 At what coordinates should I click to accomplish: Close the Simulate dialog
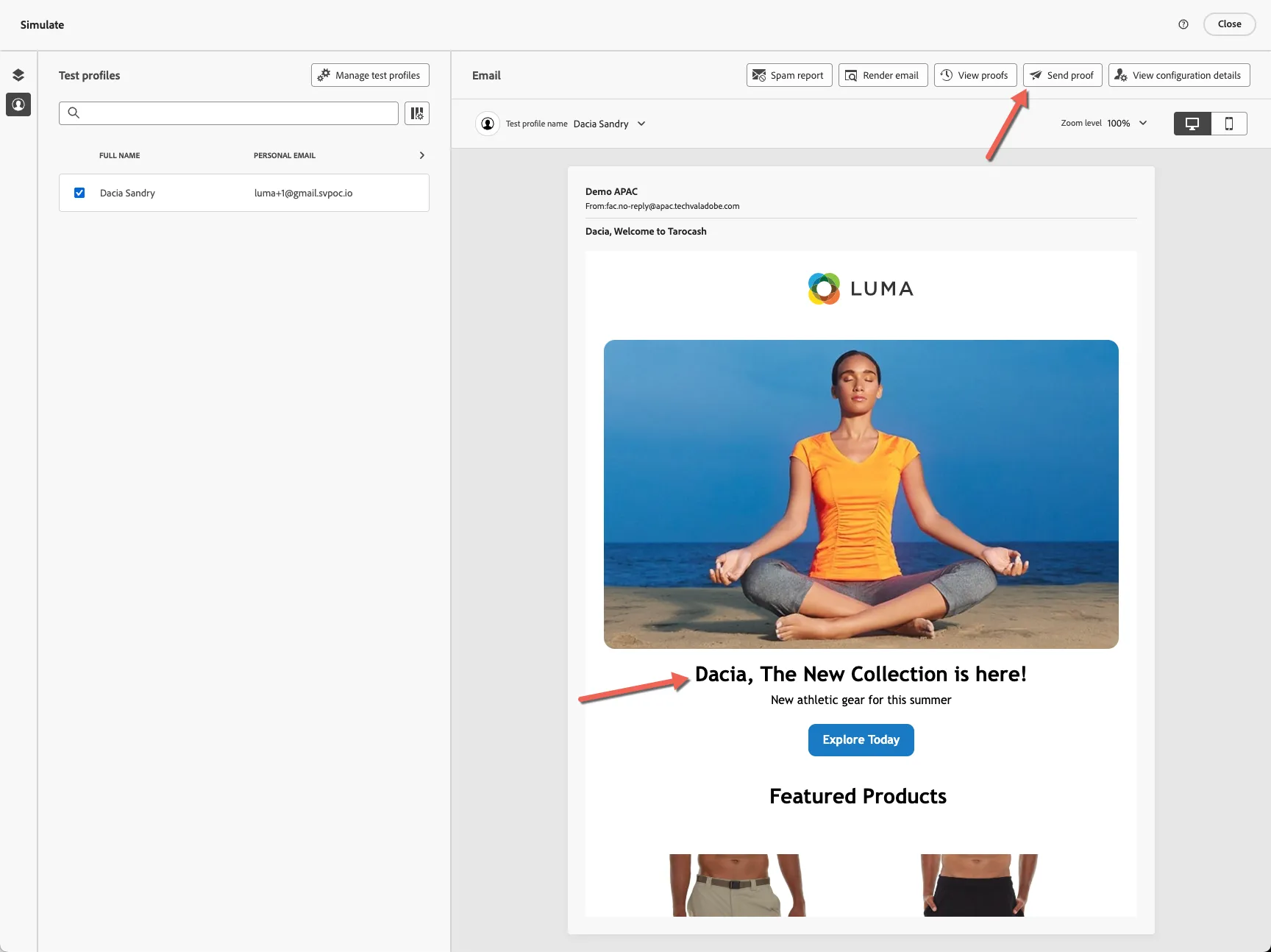coord(1229,24)
